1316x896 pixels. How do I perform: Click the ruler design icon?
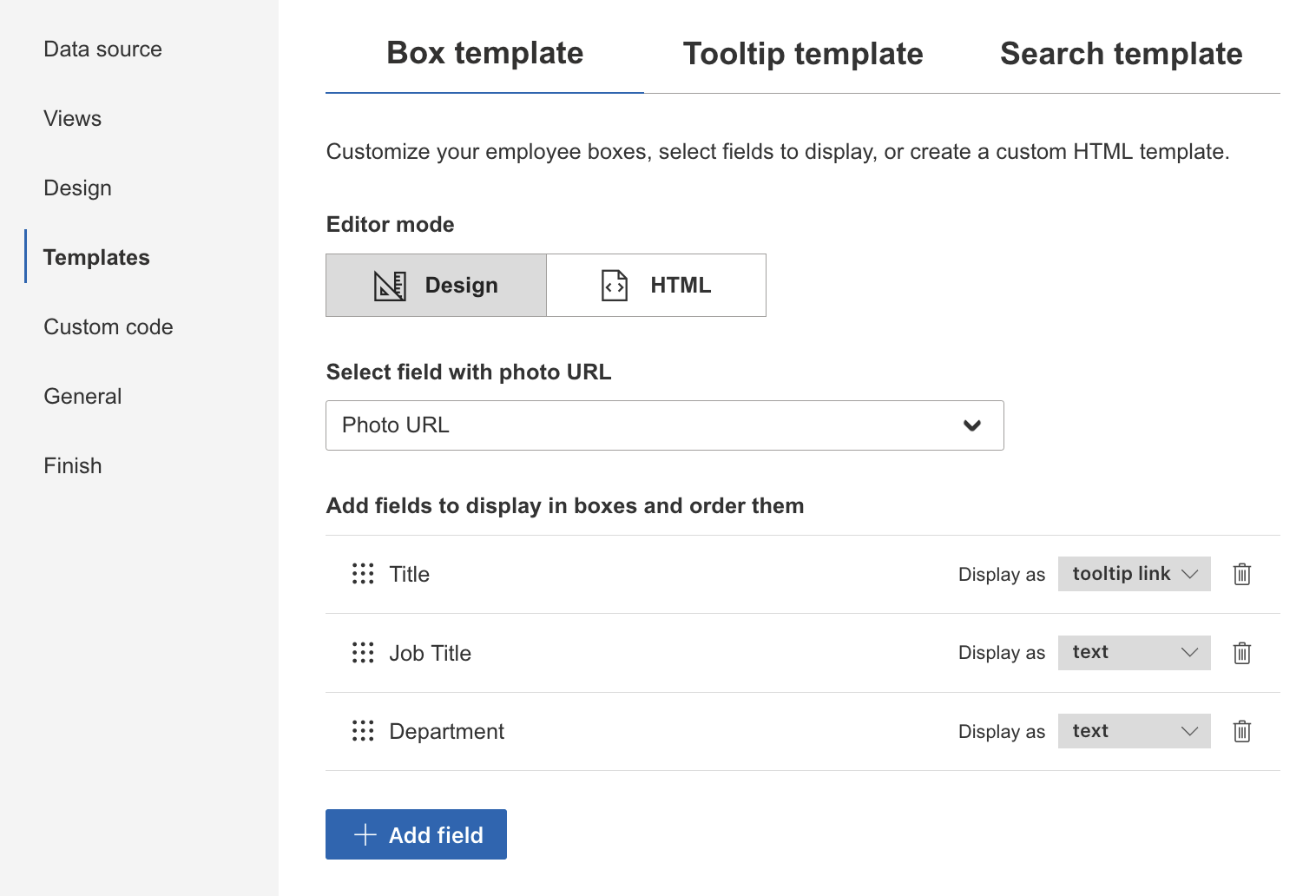pos(390,286)
